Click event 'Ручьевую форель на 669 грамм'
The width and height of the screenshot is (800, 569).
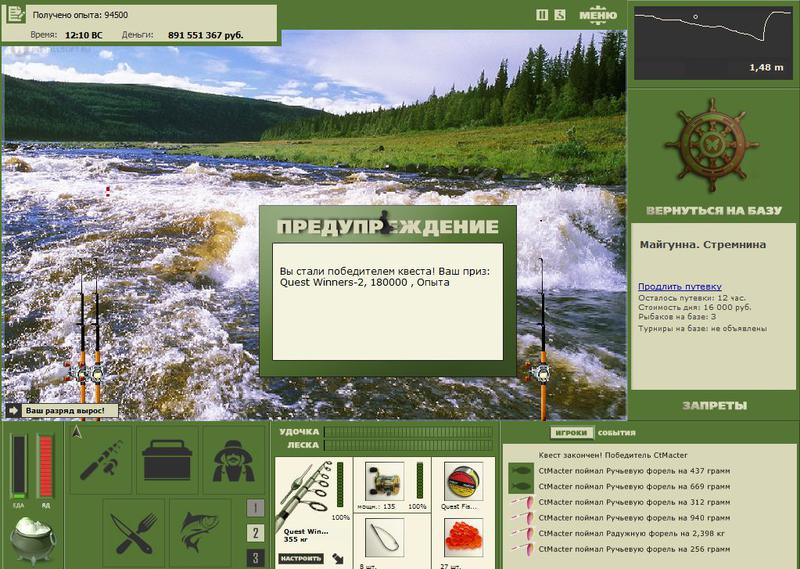pyautogui.click(x=634, y=486)
